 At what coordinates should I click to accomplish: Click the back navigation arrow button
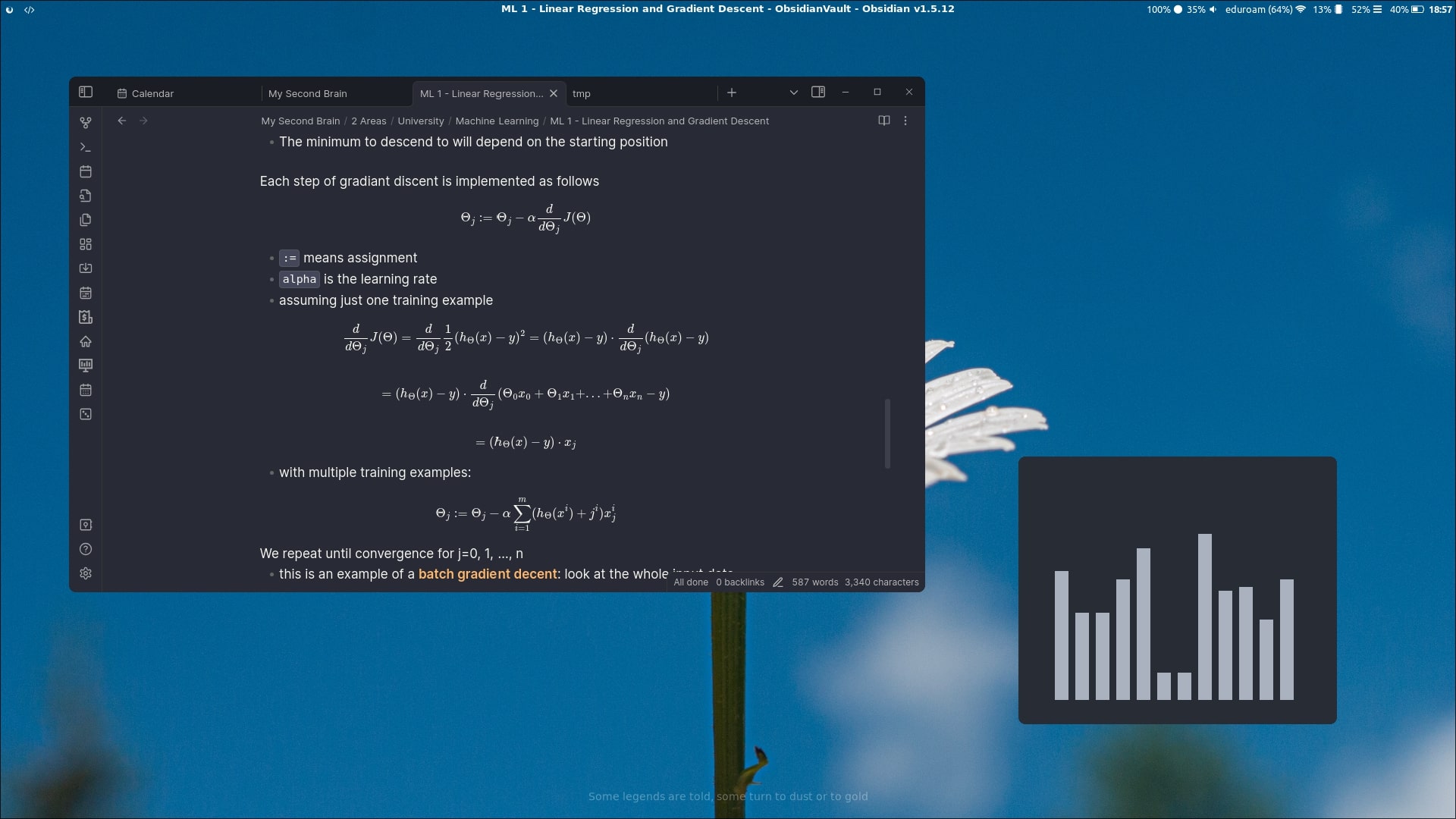point(122,120)
